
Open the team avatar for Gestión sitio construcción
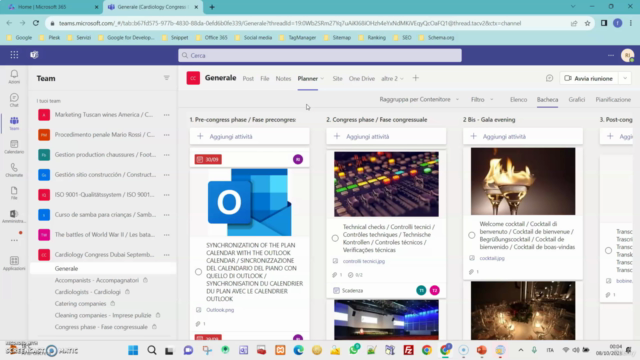point(44,175)
